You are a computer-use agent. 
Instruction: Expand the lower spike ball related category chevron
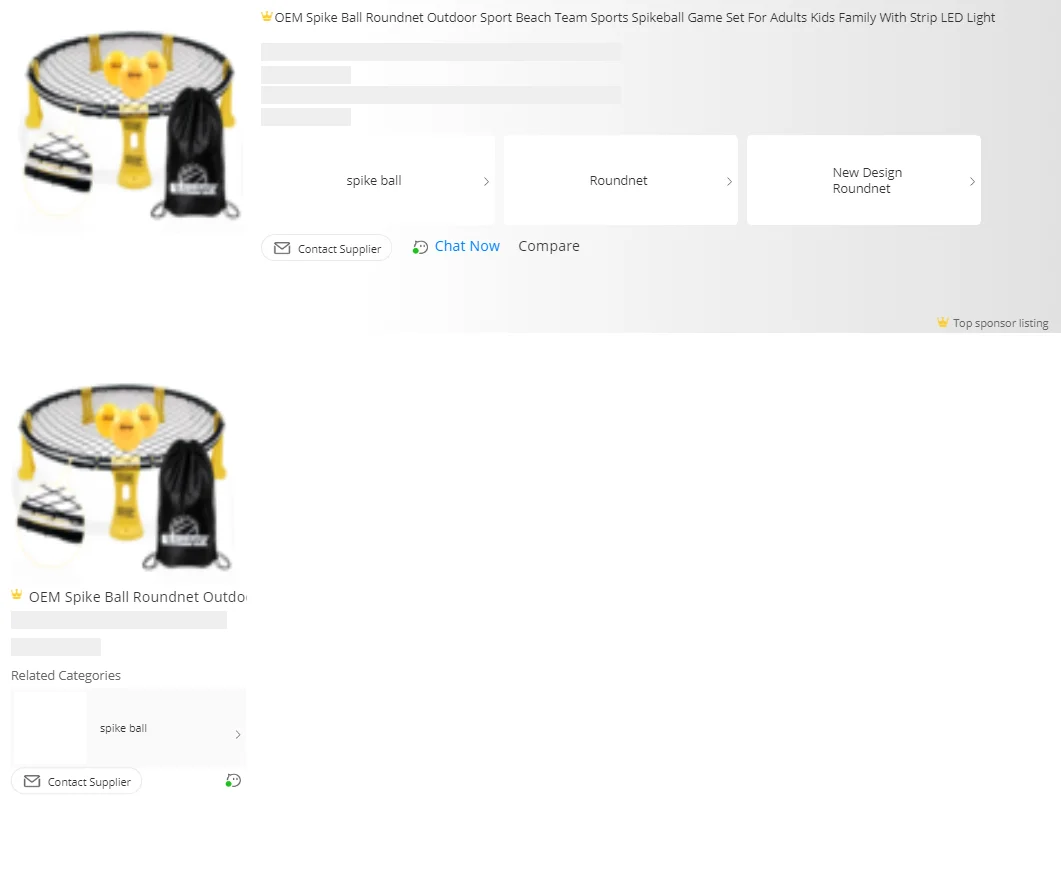(238, 734)
